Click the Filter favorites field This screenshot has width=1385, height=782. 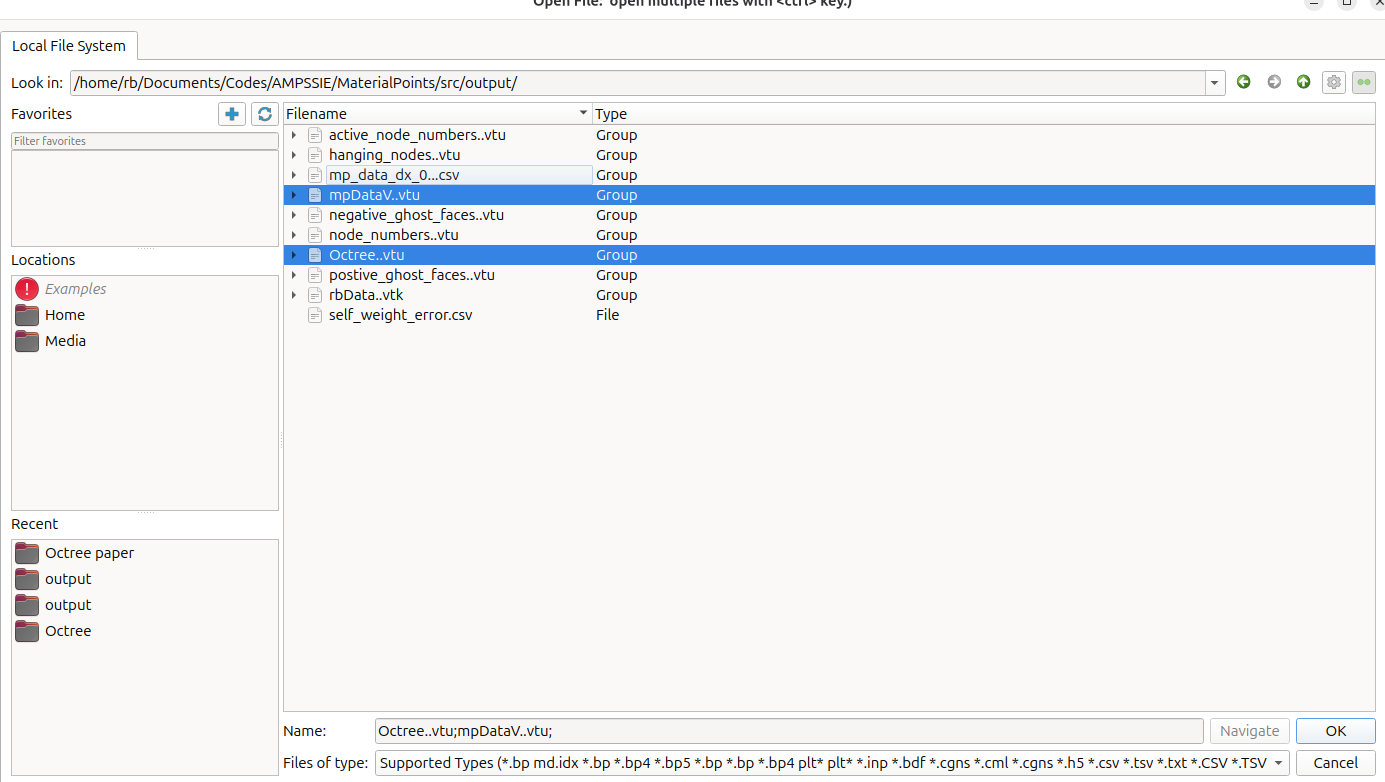pyautogui.click(x=145, y=141)
